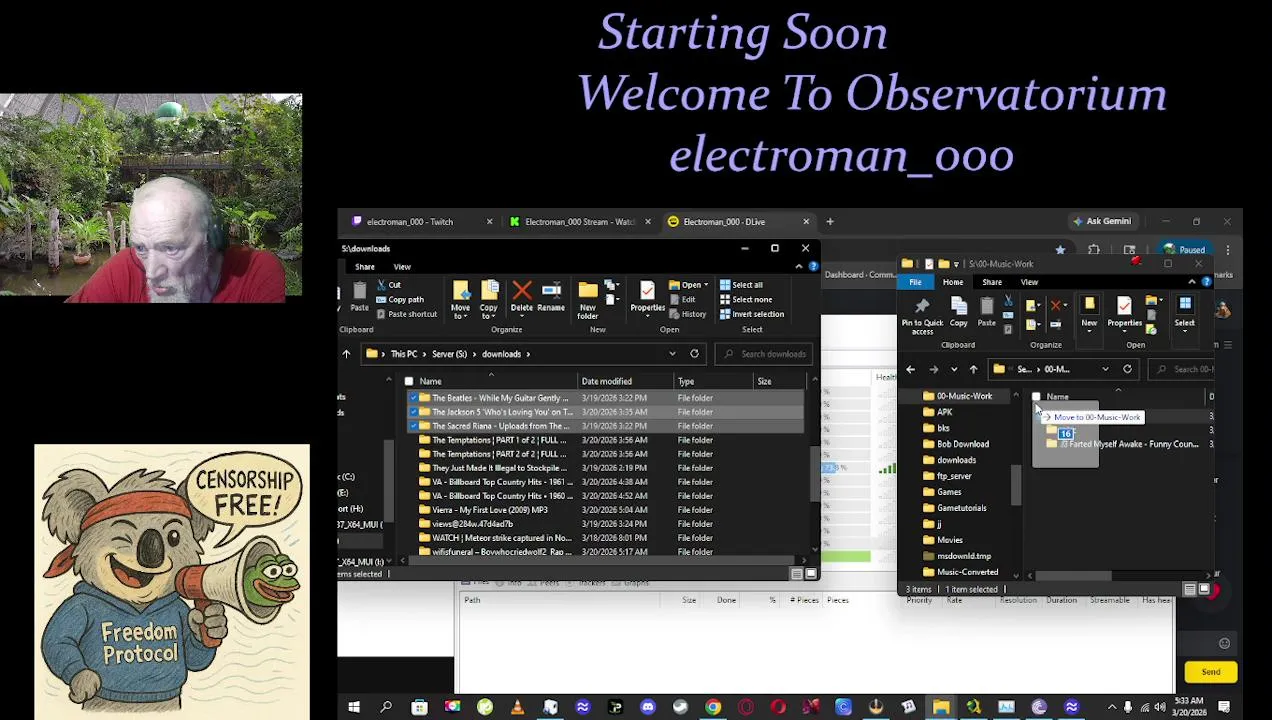The width and height of the screenshot is (1272, 720).
Task: Open File Explorer taskbar icon
Action: point(941,708)
